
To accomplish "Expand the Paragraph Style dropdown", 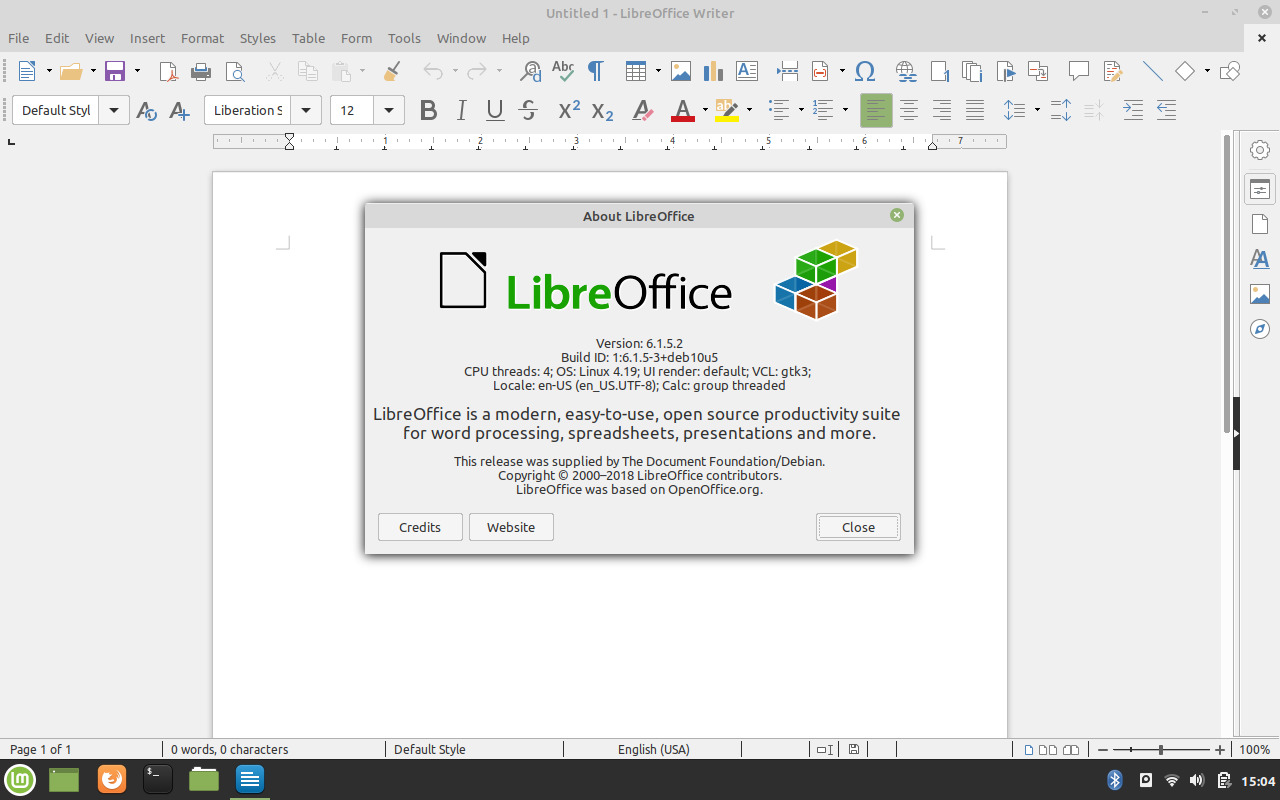I will coord(114,110).
